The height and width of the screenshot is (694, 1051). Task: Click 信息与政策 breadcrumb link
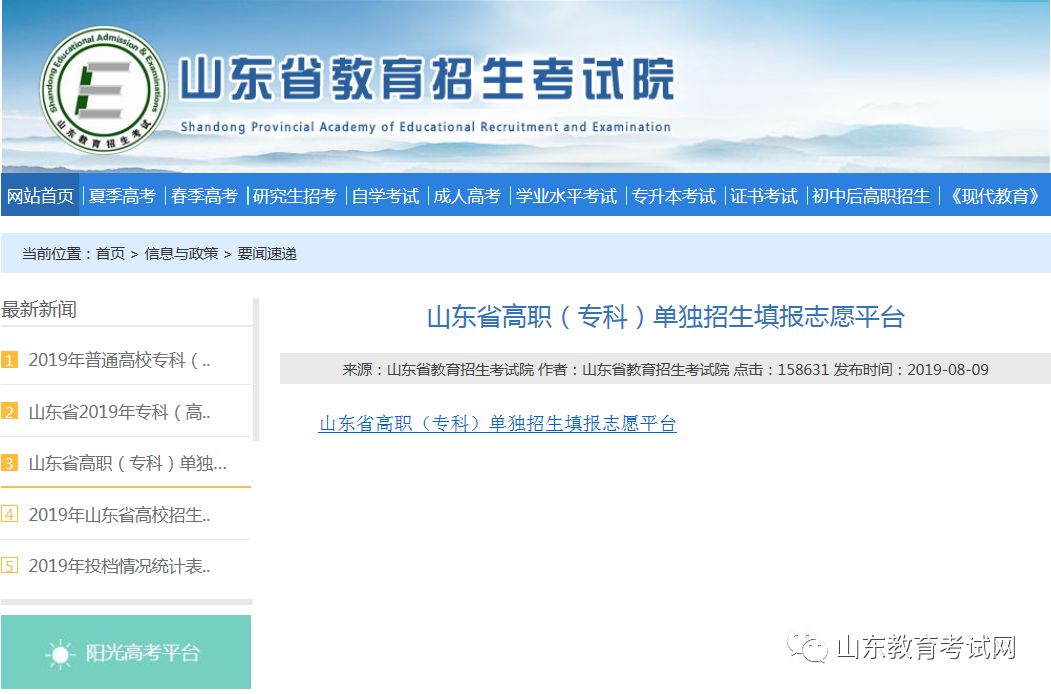(x=181, y=254)
